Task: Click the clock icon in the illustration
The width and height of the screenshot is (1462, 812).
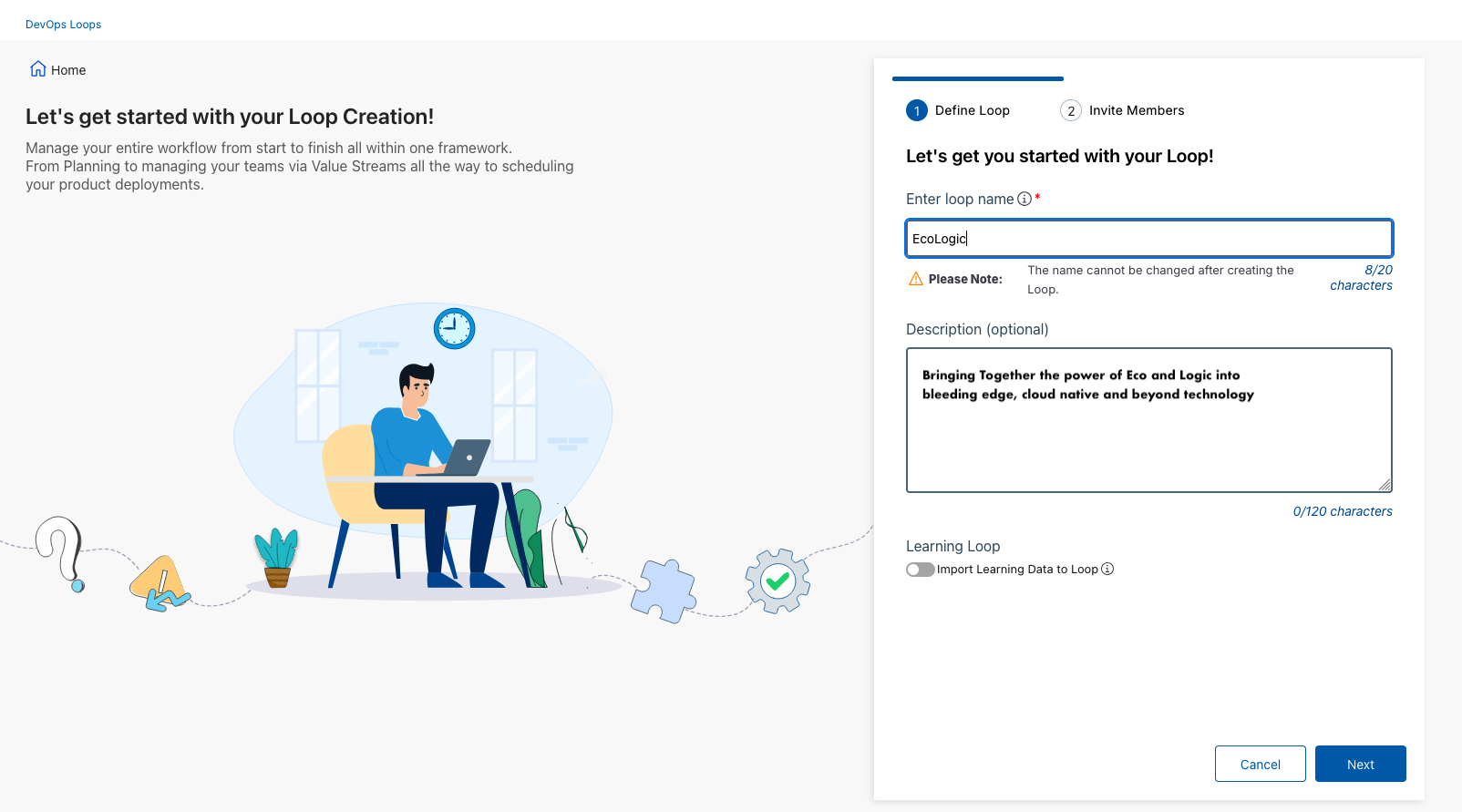Action: click(454, 328)
